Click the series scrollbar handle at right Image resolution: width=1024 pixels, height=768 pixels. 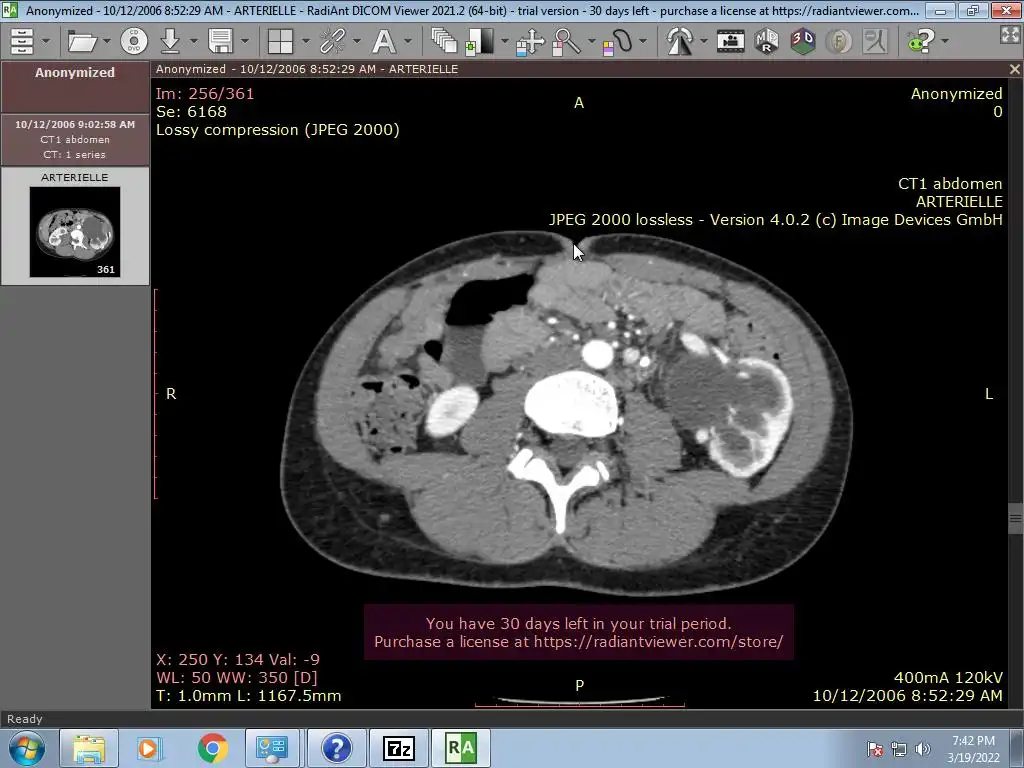[1015, 519]
